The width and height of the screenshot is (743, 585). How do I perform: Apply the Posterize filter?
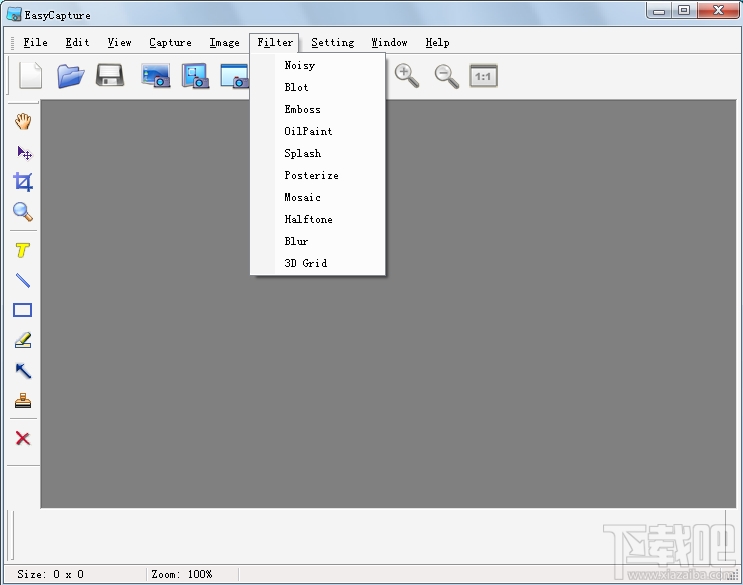click(x=317, y=175)
